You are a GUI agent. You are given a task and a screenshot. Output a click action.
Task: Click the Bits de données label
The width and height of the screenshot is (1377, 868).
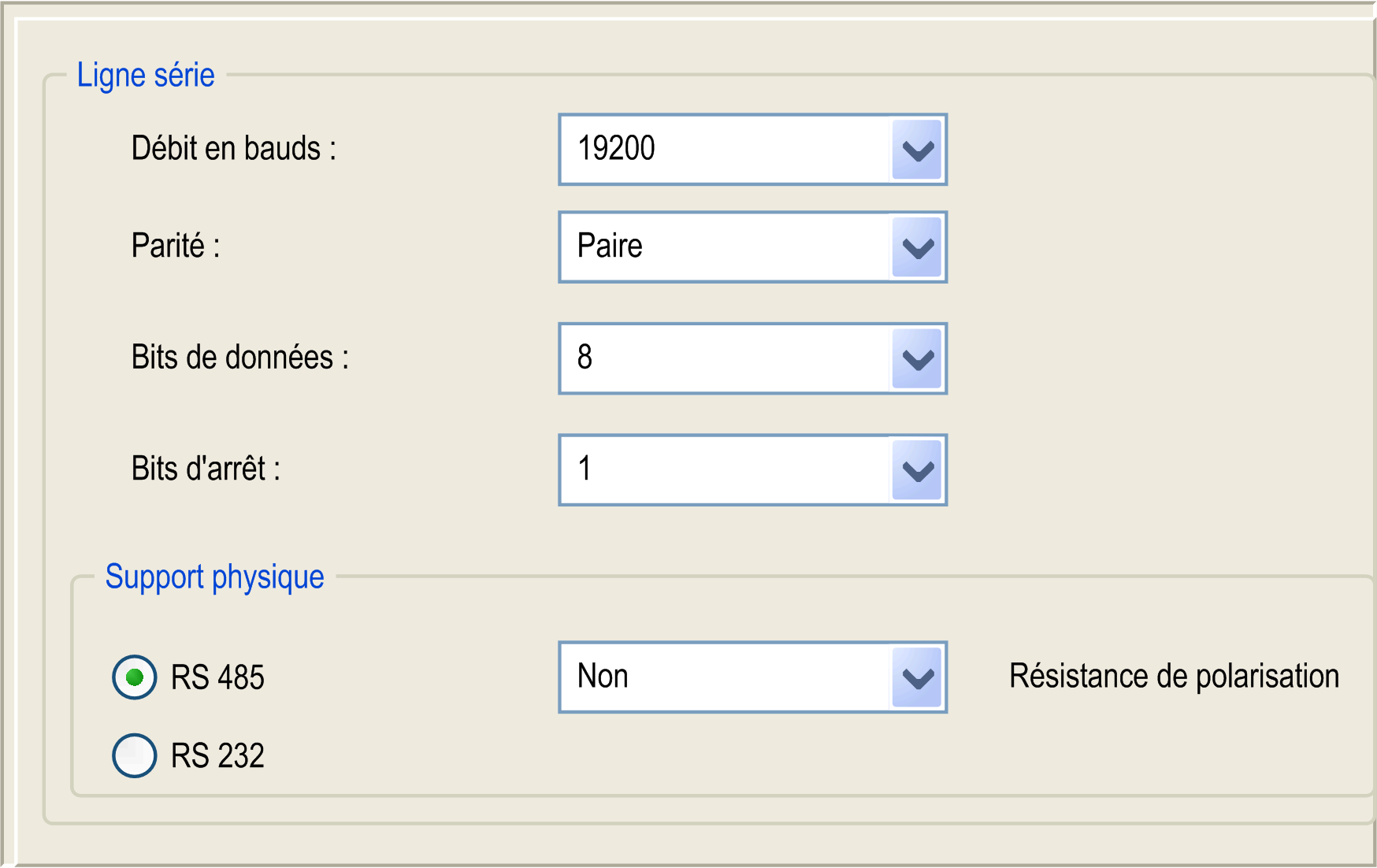click(240, 358)
